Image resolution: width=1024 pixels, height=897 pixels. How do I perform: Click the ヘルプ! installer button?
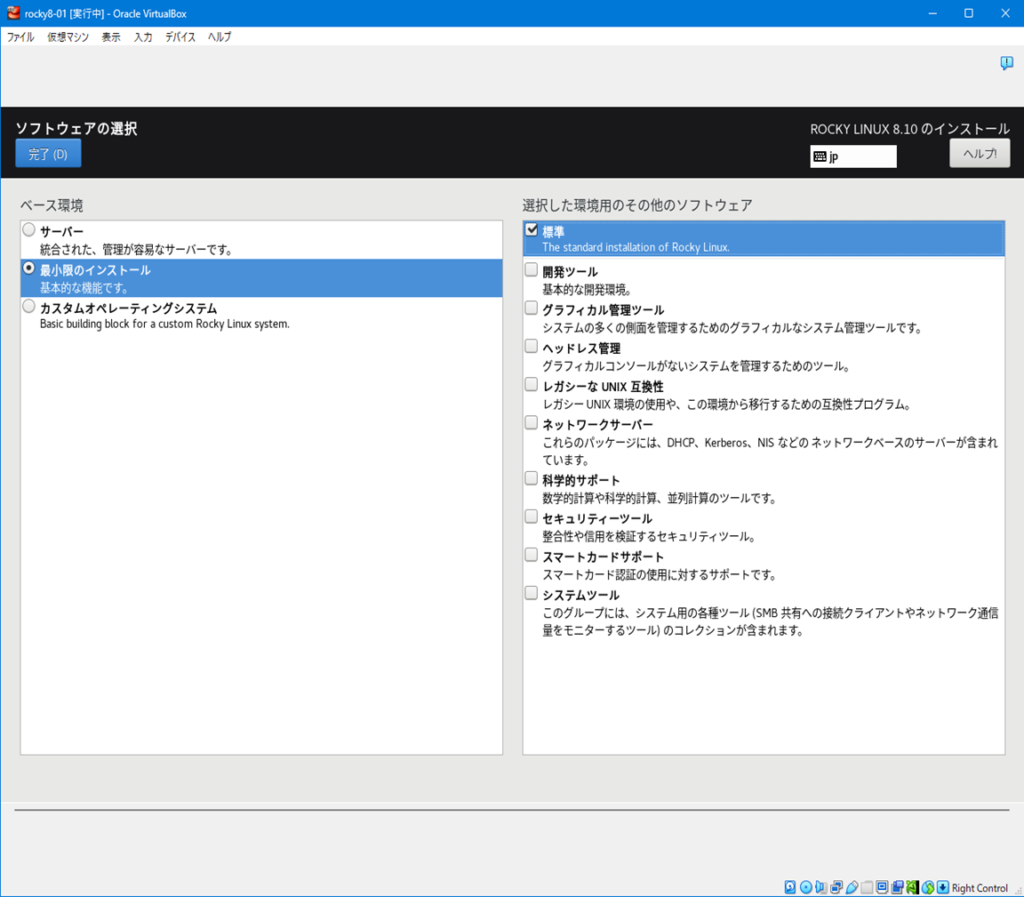tap(980, 153)
